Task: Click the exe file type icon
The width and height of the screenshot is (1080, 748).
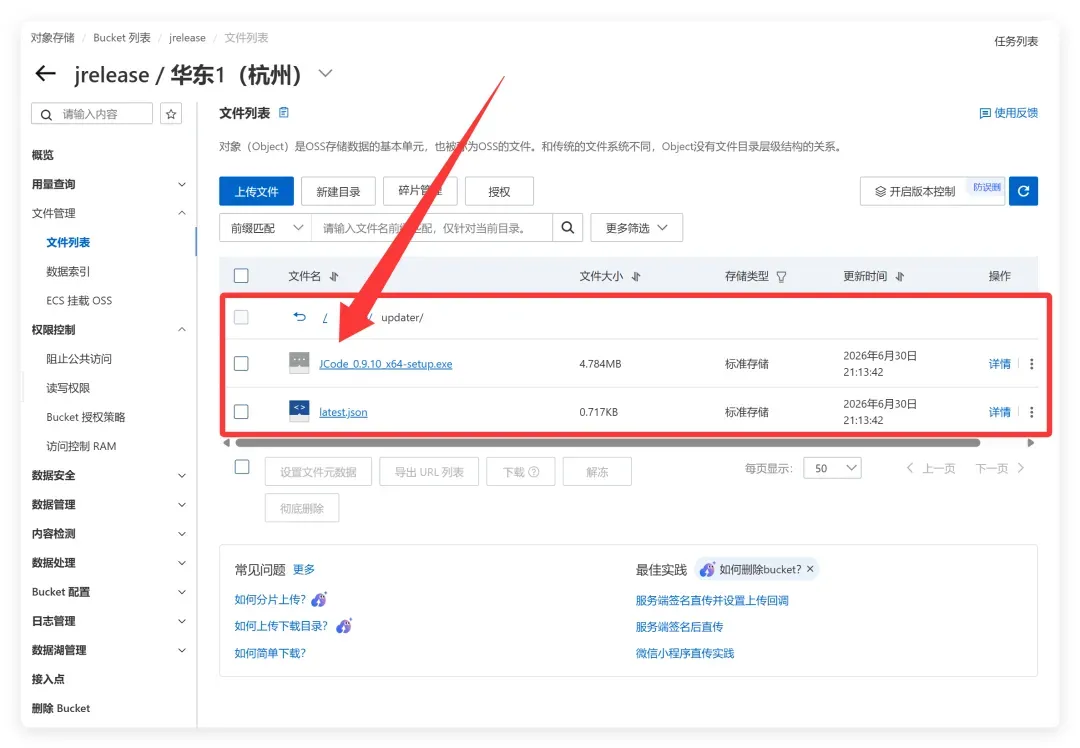Action: [x=299, y=363]
